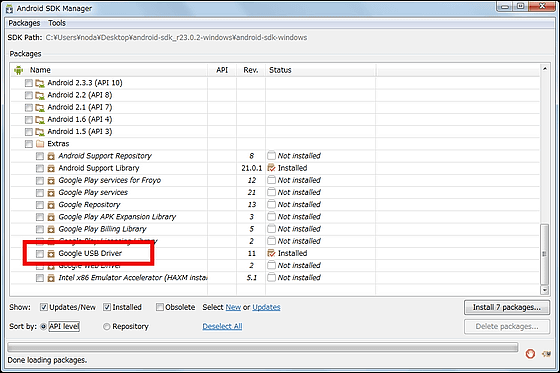This screenshot has height=373, width=560.
Task: Click the scrollbar down arrow
Action: coord(544,290)
